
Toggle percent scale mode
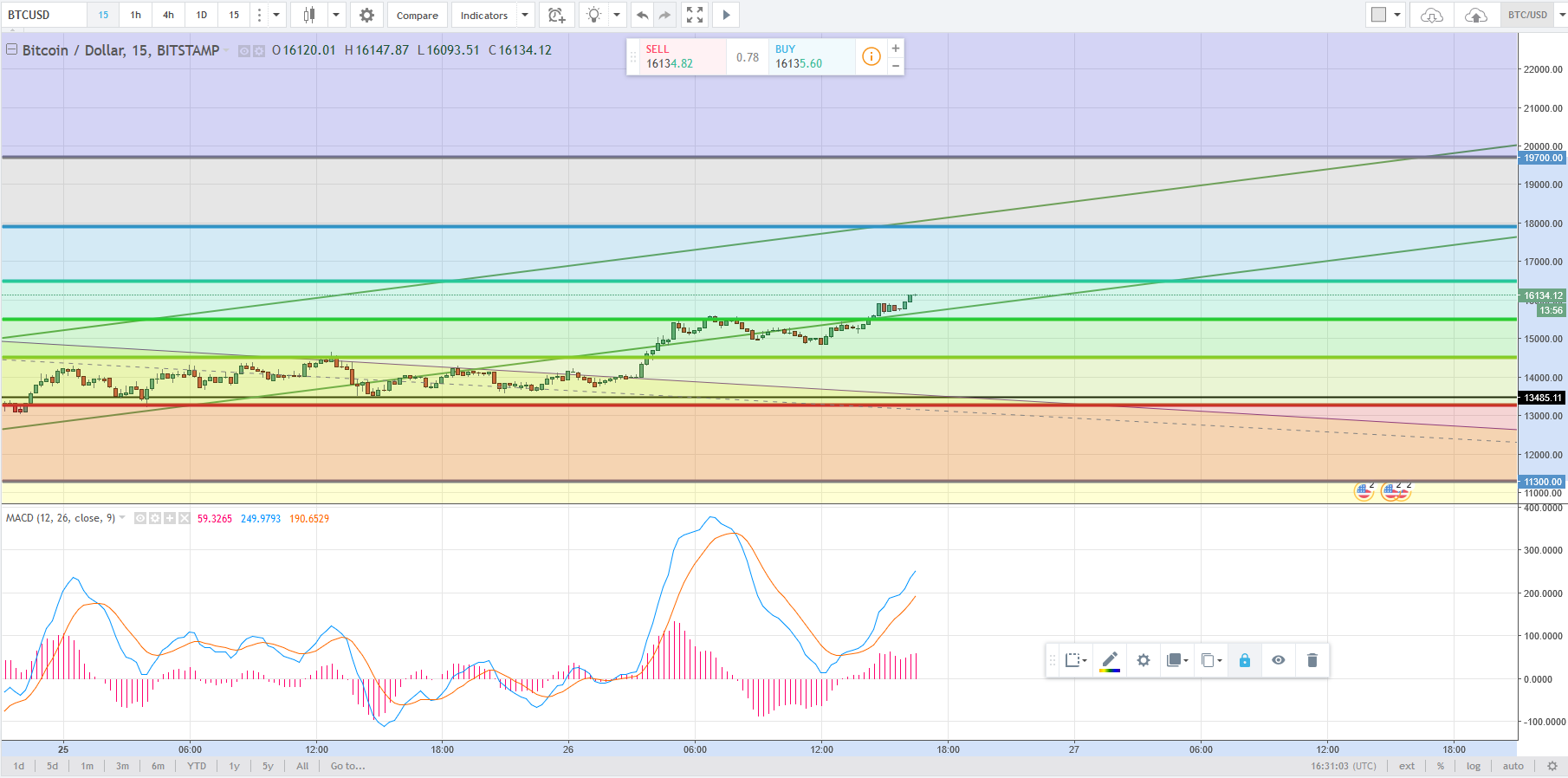pos(1441,766)
